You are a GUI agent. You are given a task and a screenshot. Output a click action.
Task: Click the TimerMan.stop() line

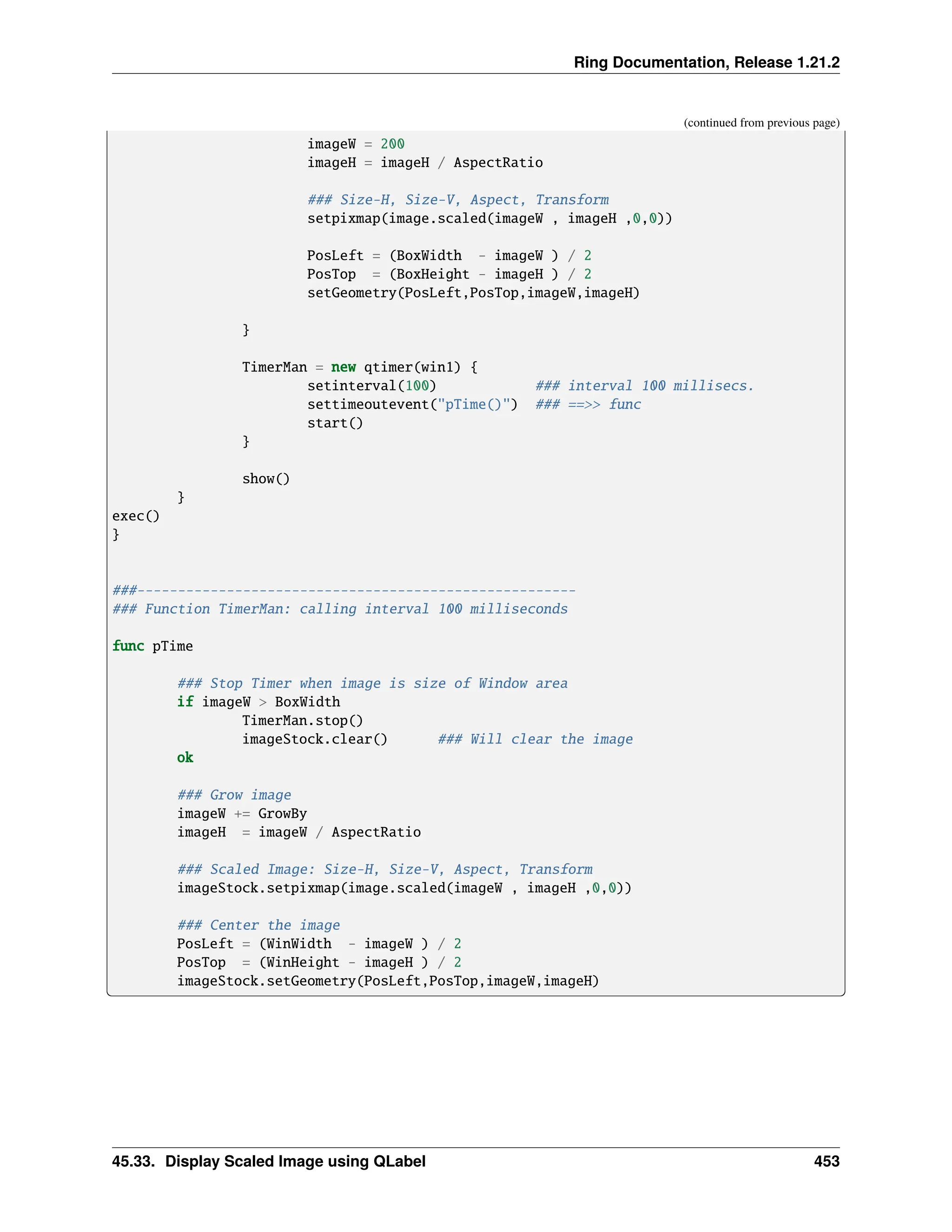click(x=302, y=720)
